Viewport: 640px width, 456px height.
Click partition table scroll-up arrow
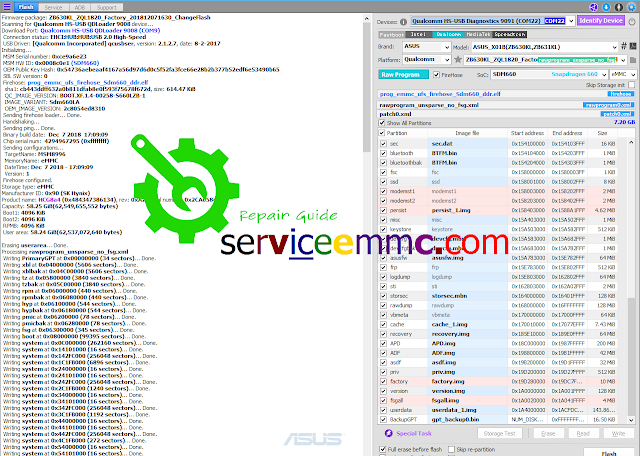tap(631, 142)
